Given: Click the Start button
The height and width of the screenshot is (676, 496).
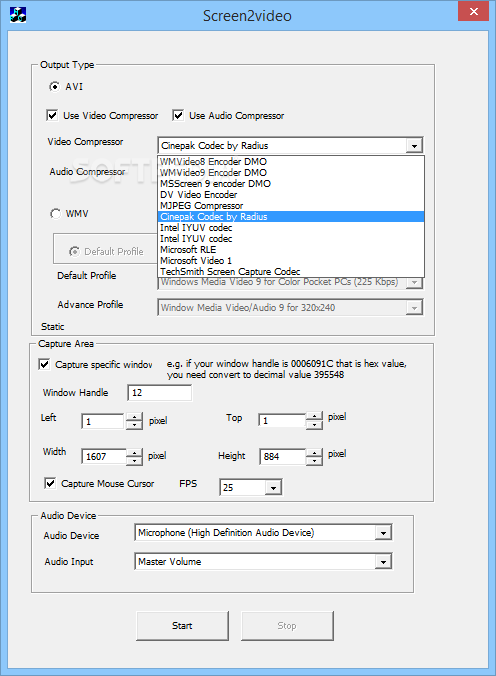Looking at the screenshot, I should click(x=182, y=626).
